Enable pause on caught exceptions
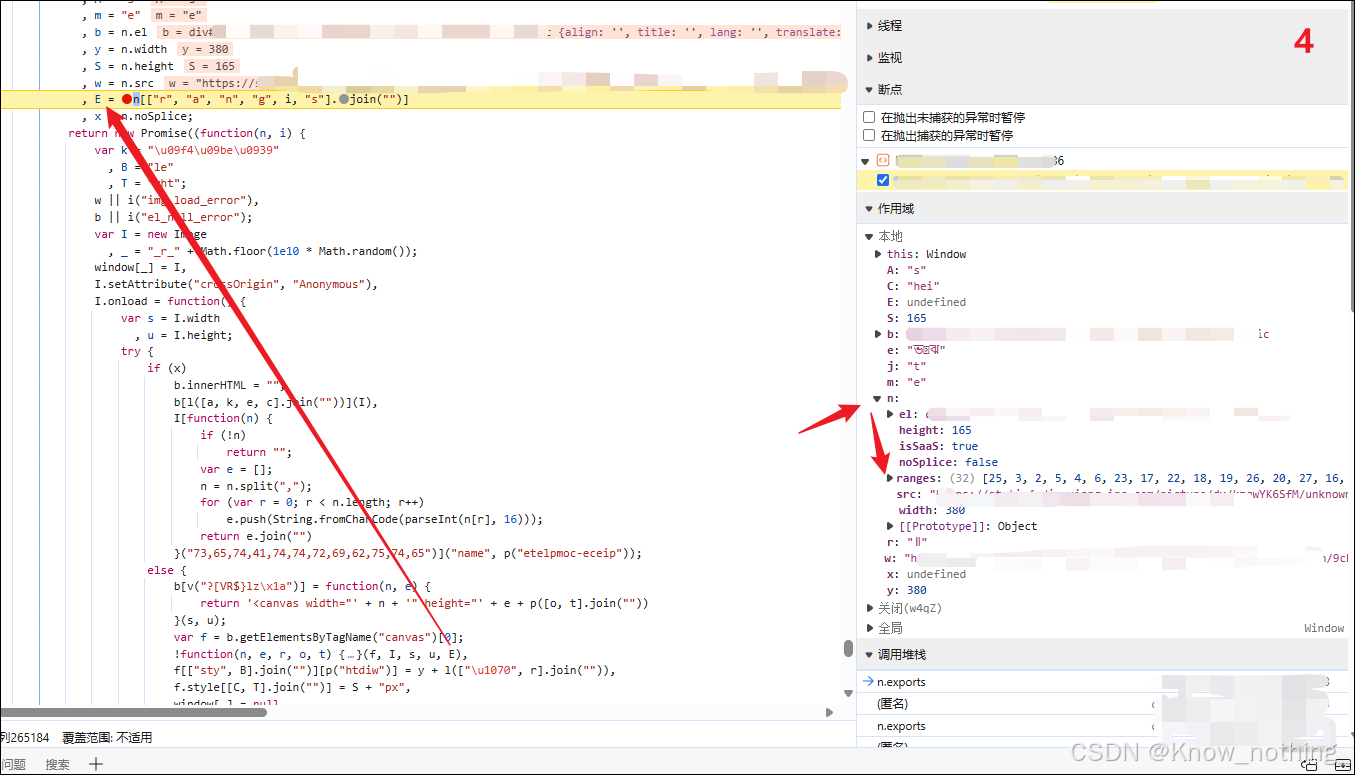This screenshot has height=775, width=1355. click(x=869, y=135)
